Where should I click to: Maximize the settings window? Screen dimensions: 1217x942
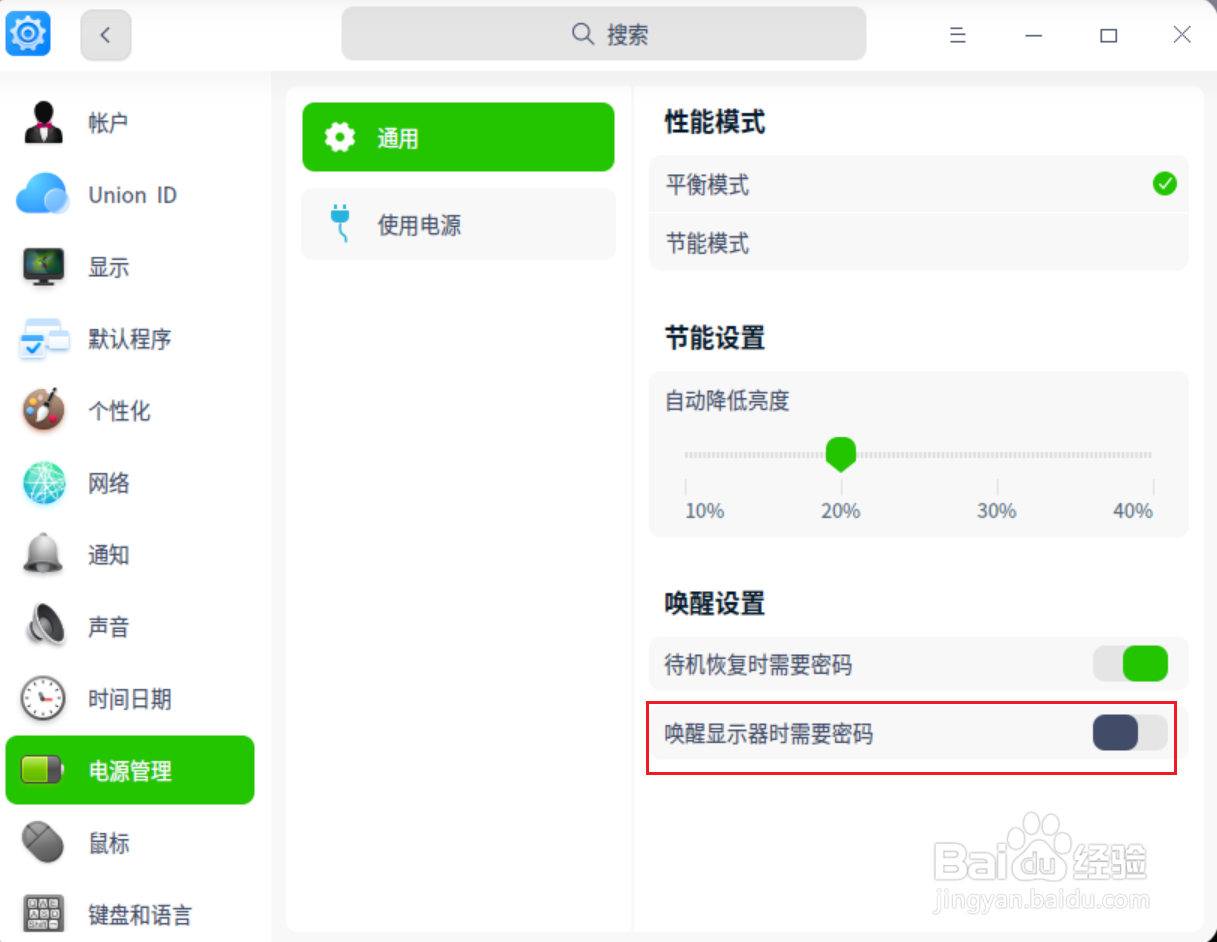click(x=1108, y=35)
